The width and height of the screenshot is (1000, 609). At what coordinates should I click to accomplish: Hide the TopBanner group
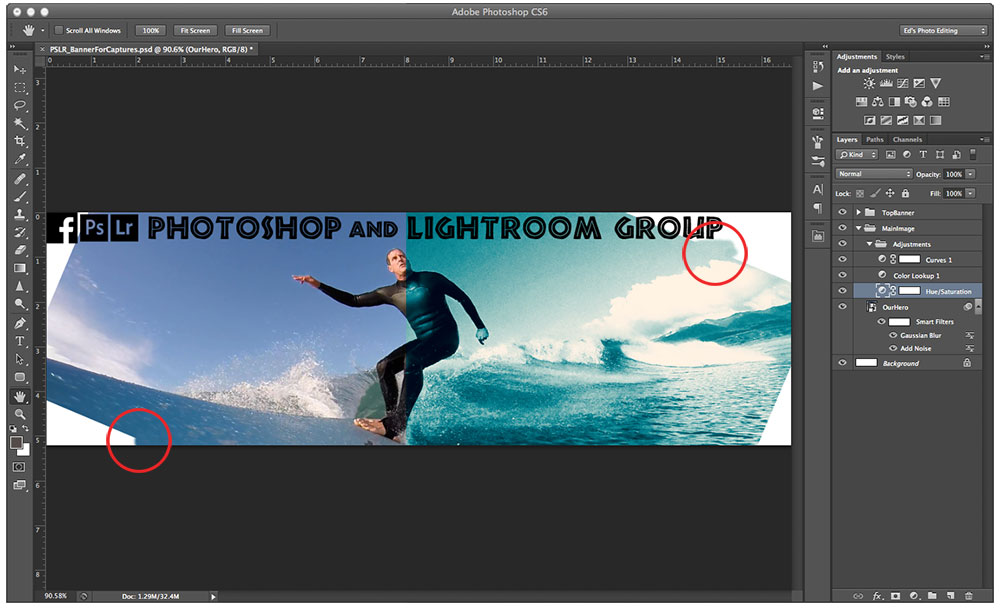click(842, 212)
